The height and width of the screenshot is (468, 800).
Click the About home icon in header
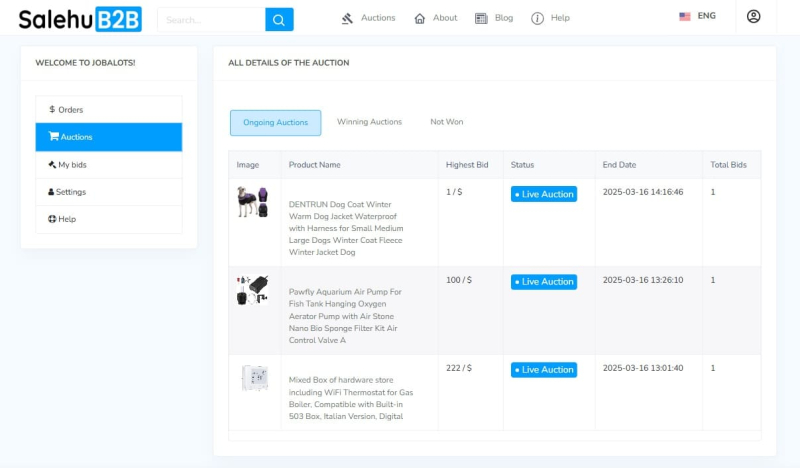point(420,18)
